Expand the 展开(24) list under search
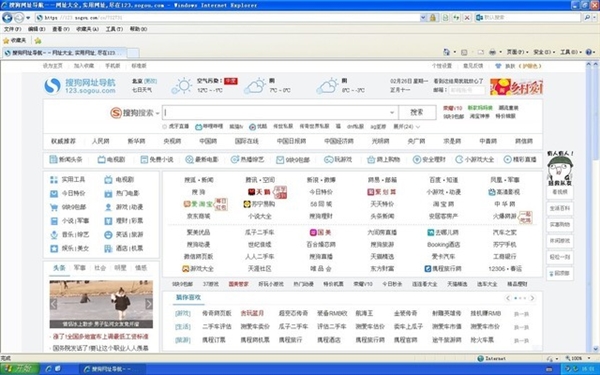Image resolution: width=600 pixels, height=375 pixels. [x=406, y=127]
